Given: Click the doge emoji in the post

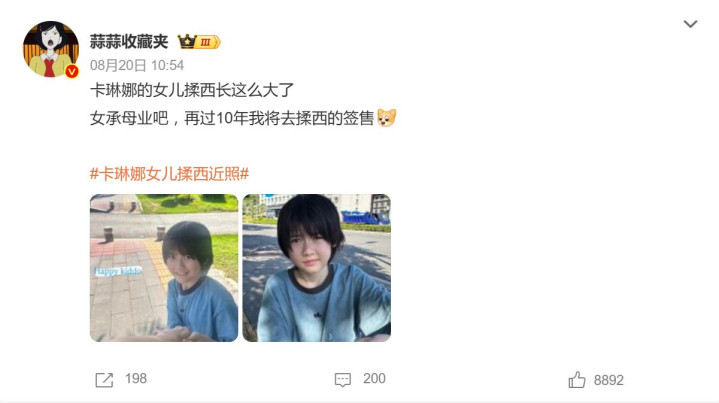Looking at the screenshot, I should (387, 118).
